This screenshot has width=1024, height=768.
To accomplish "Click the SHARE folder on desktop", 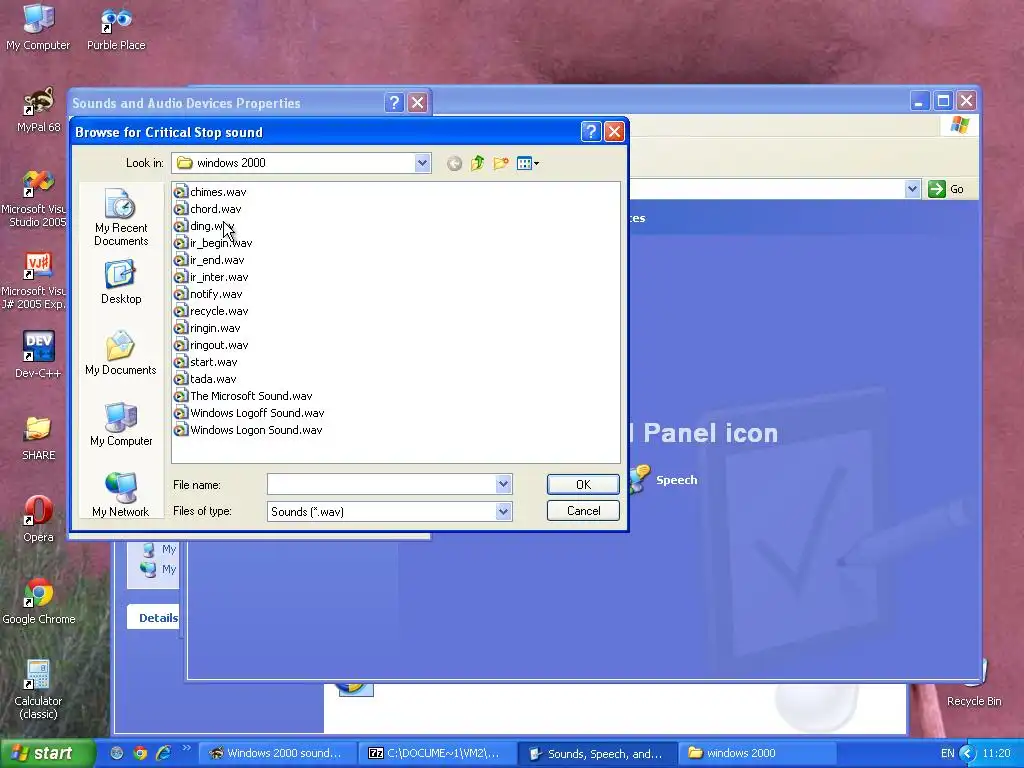I will point(38,438).
